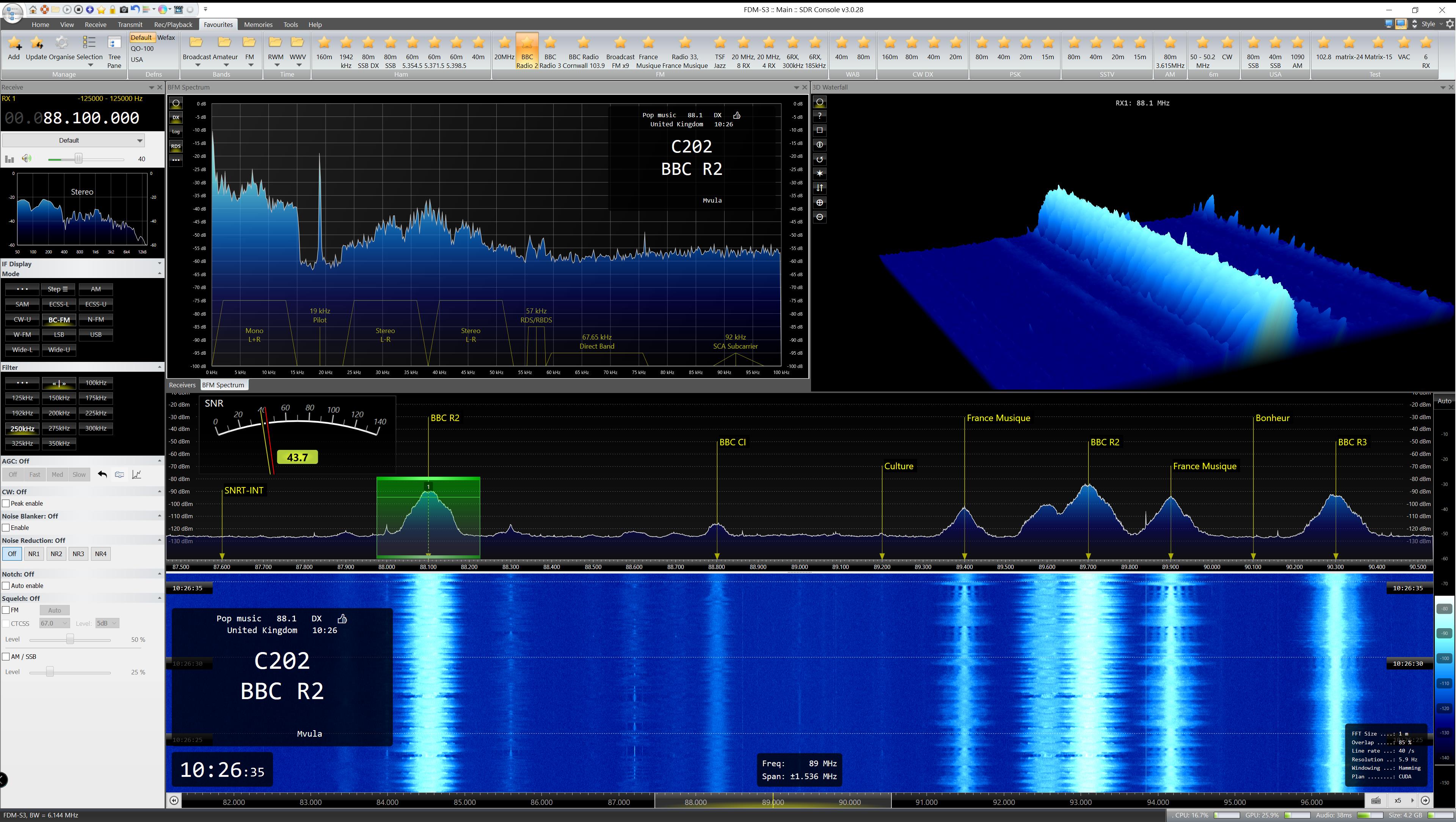Open help using the ? icon in 3D Waterfall

[819, 116]
